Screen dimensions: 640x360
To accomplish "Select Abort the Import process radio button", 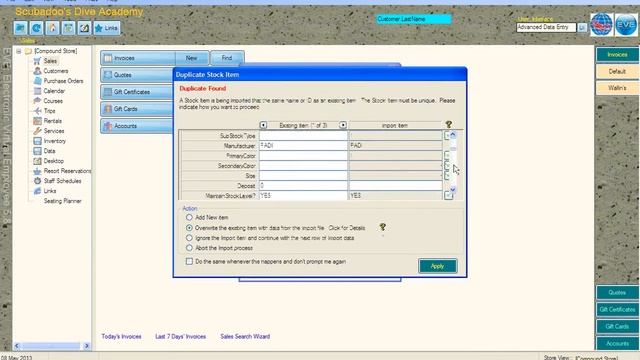I will click(x=189, y=248).
